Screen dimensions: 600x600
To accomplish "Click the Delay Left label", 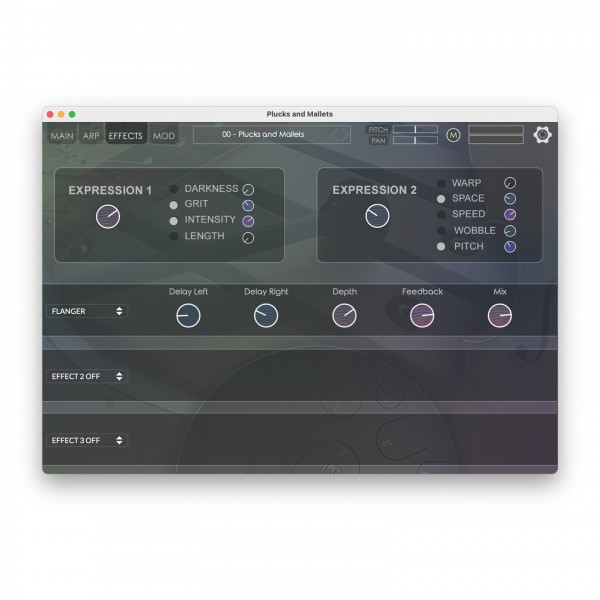I will pos(188,292).
